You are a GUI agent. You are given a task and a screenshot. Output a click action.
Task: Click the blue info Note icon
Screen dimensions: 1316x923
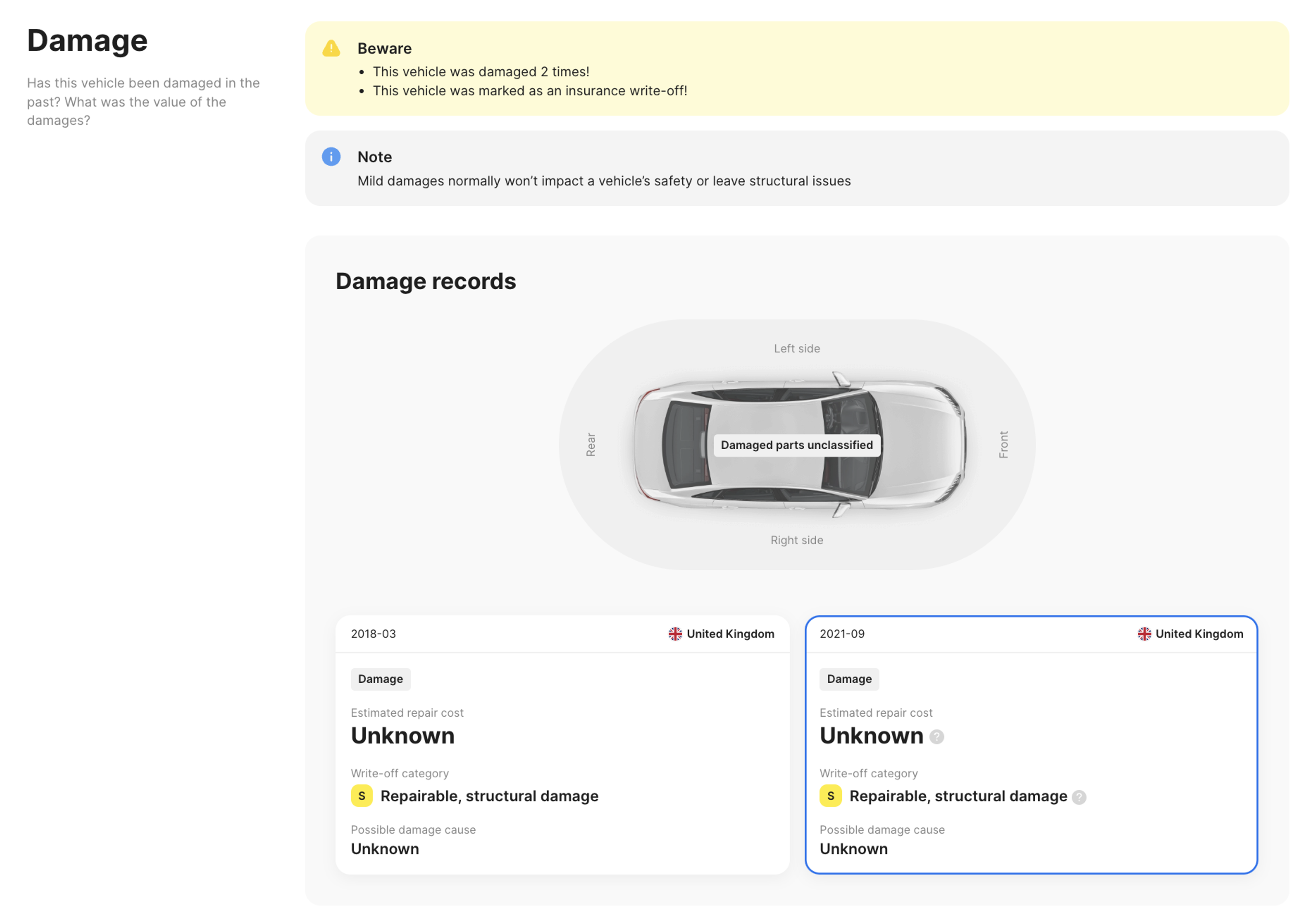(x=331, y=157)
